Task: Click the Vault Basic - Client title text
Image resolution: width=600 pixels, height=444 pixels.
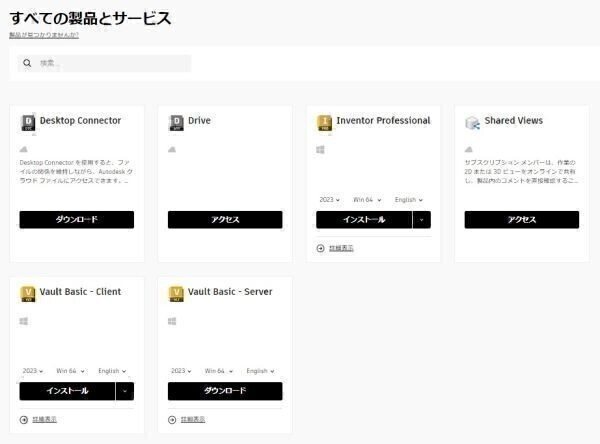Action: (x=80, y=292)
